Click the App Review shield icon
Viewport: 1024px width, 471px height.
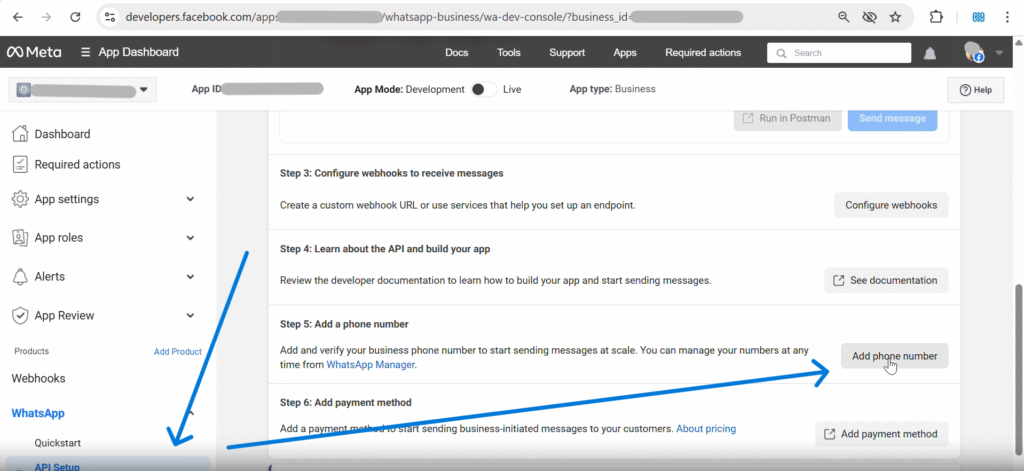tap(20, 315)
